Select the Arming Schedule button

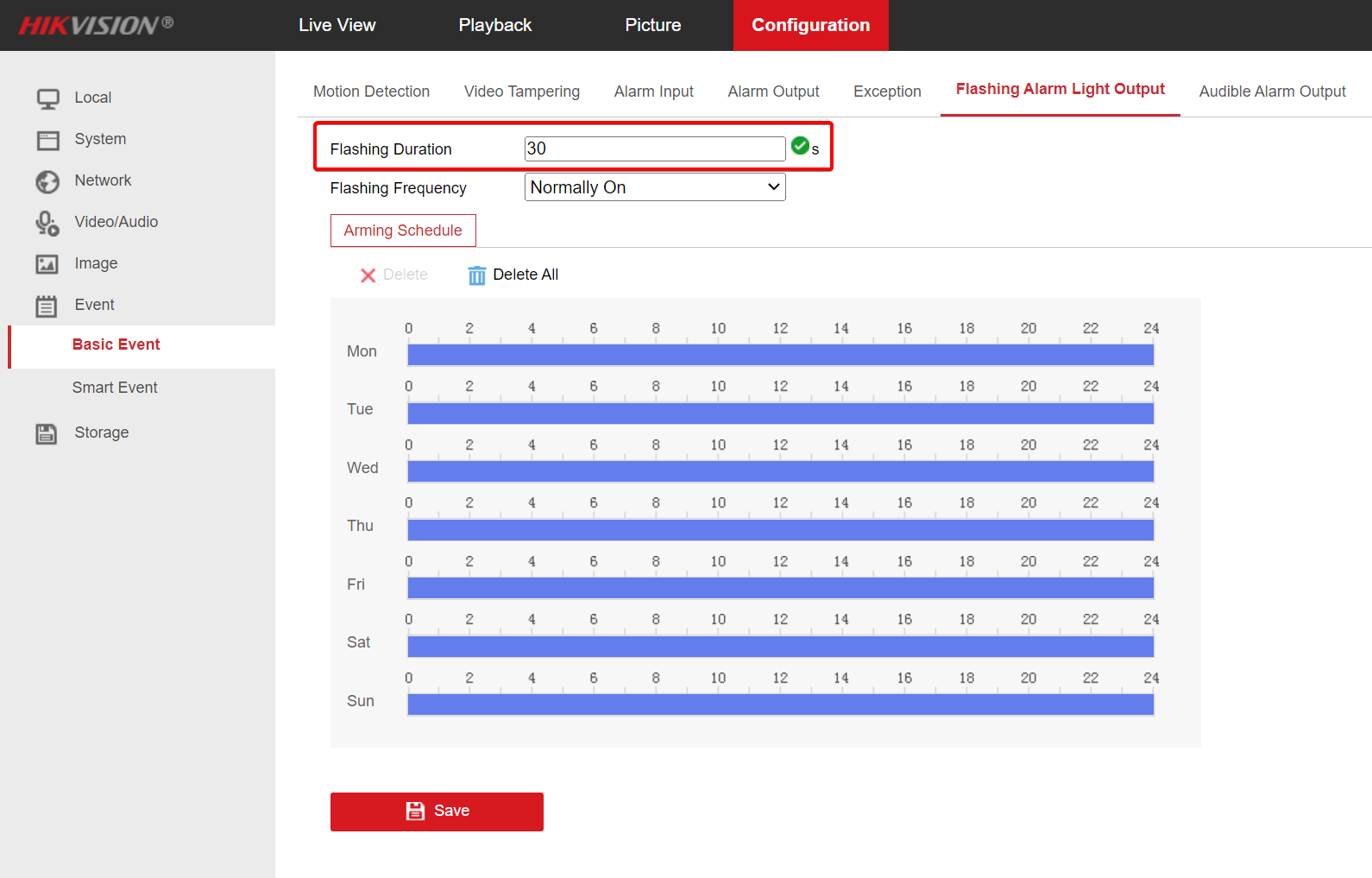pyautogui.click(x=403, y=231)
